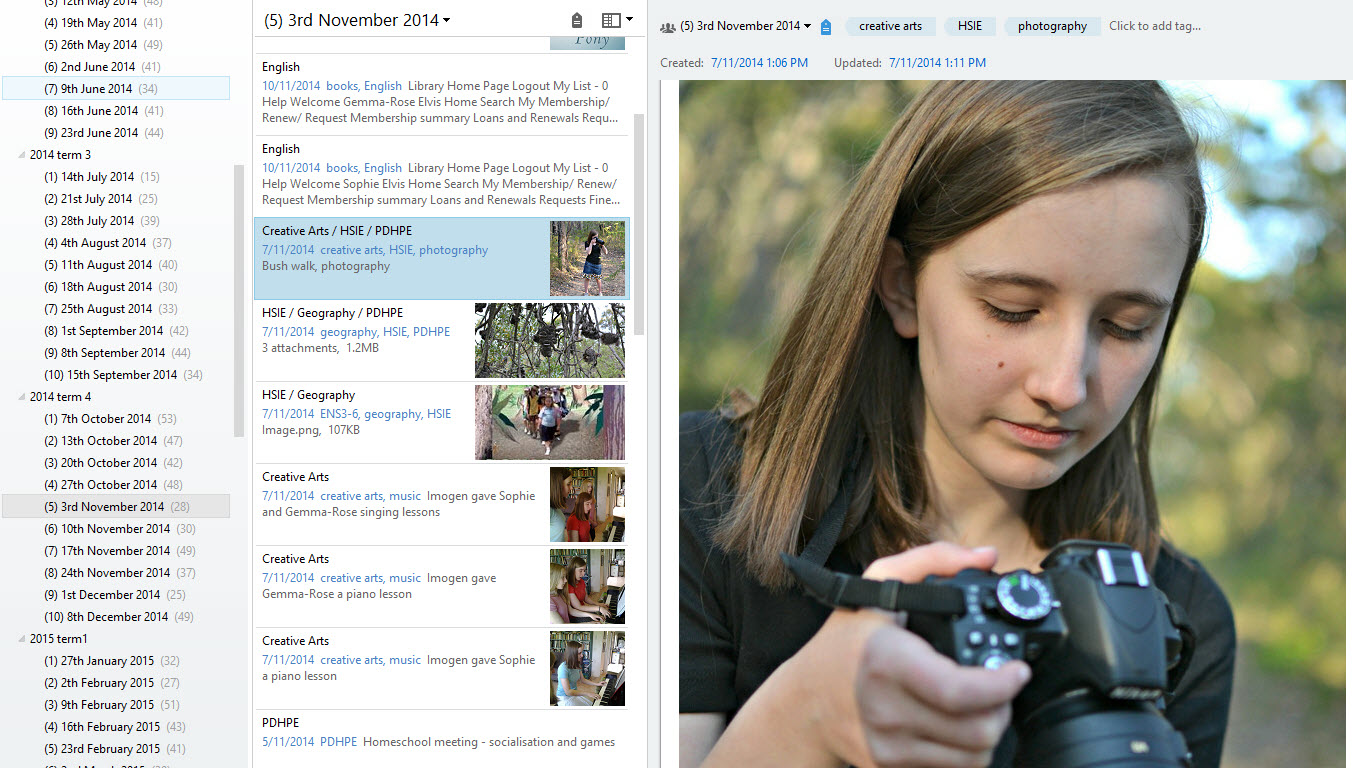Click the tag icon in note list header
This screenshot has width=1353, height=768.
pyautogui.click(x=577, y=21)
